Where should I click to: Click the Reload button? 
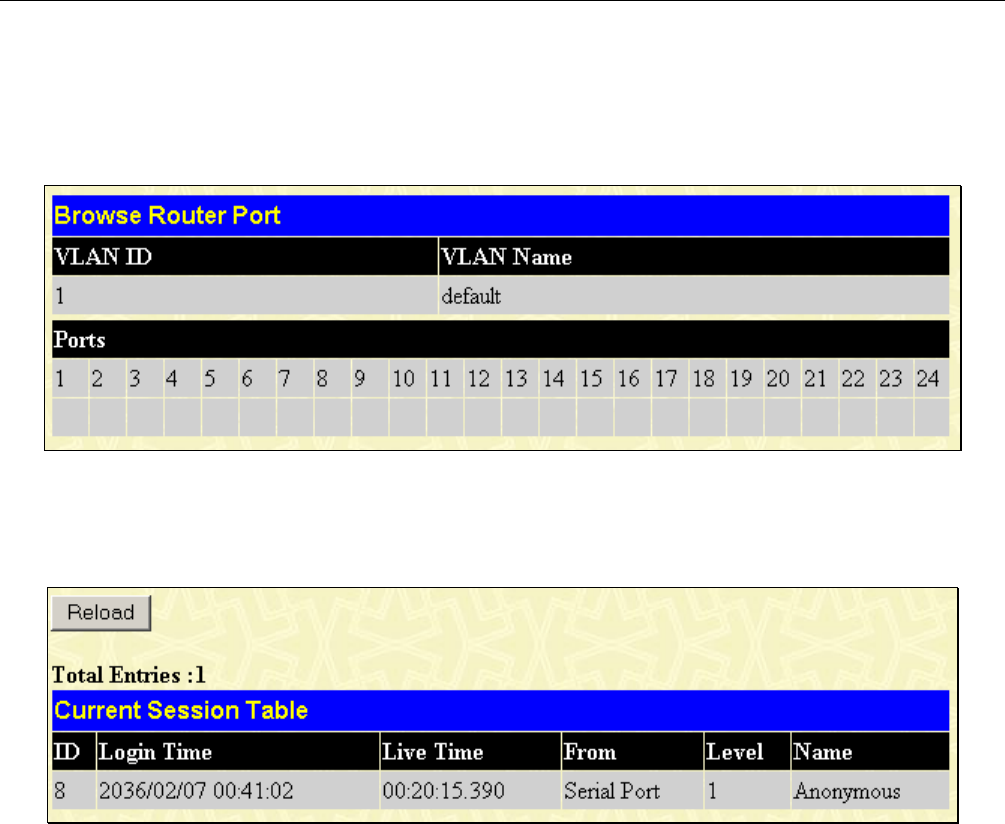click(100, 613)
